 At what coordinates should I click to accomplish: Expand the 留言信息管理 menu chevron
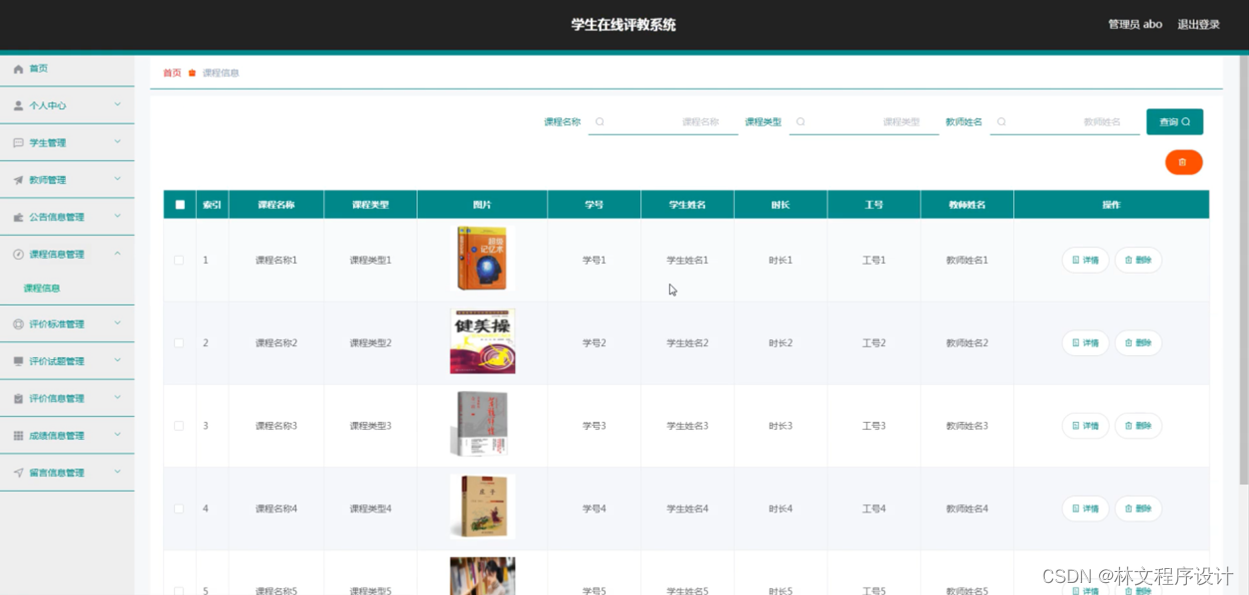point(117,472)
